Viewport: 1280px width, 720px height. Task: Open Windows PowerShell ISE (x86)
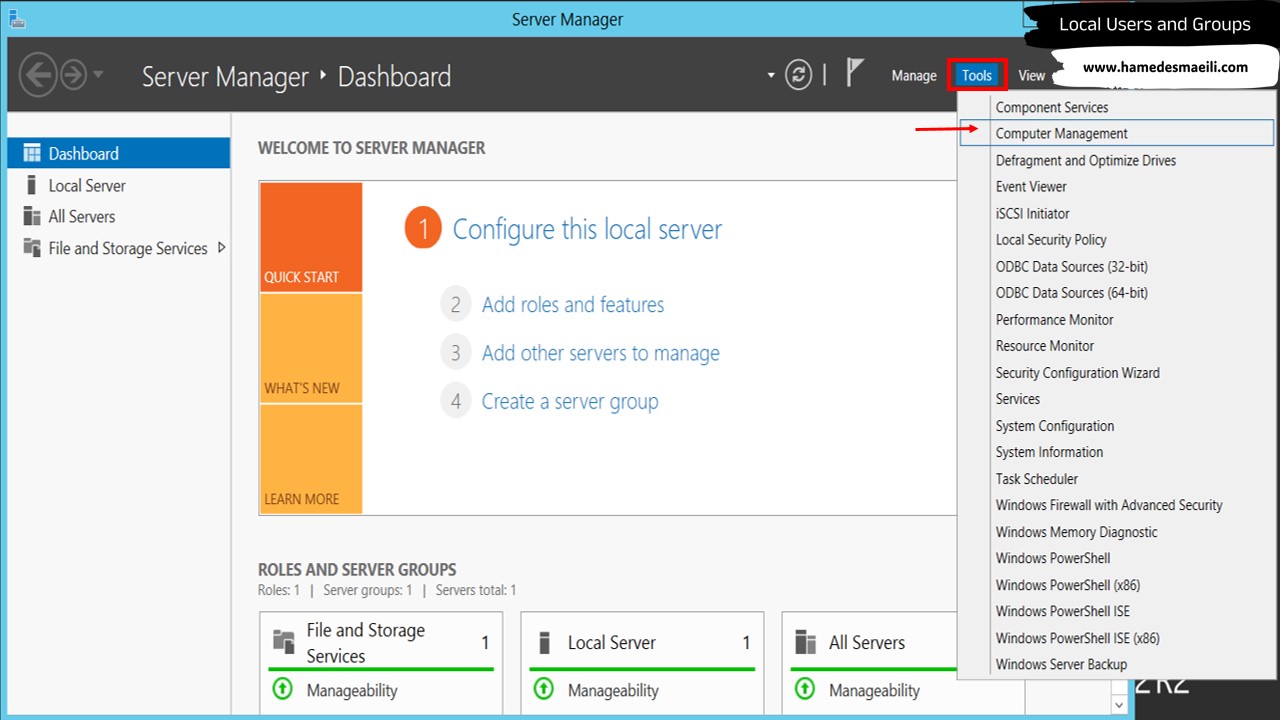coord(1117,638)
